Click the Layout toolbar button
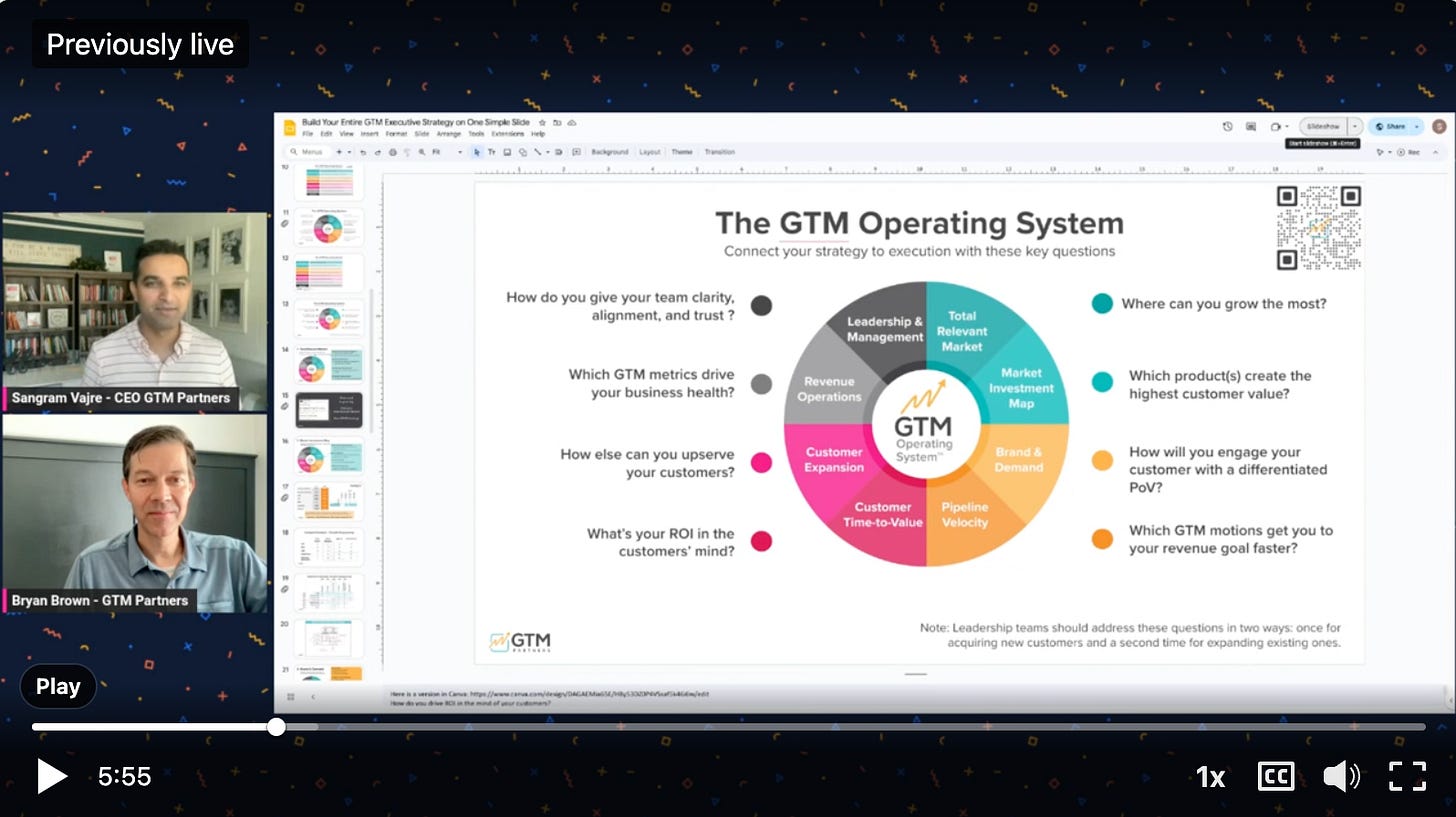 (x=650, y=152)
